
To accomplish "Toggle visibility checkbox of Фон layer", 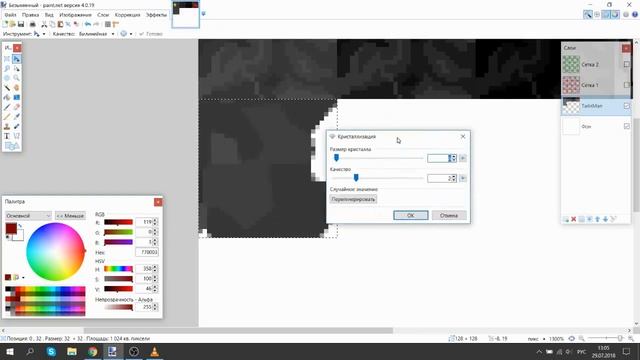I will coord(627,127).
